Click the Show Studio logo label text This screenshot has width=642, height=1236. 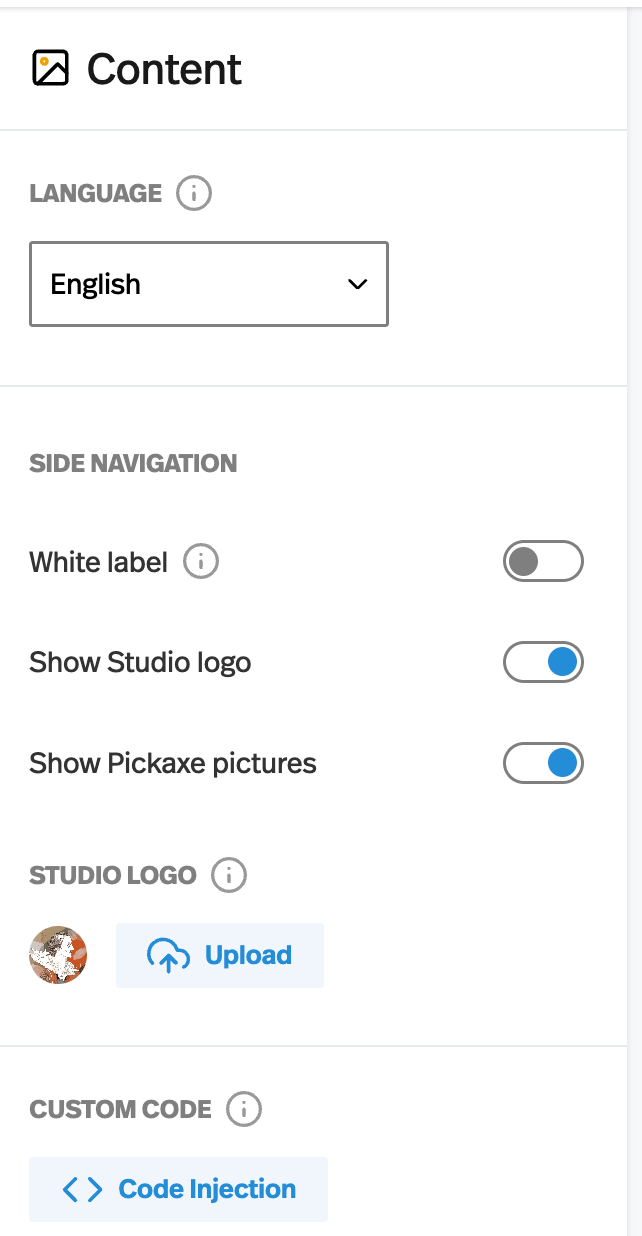pos(140,662)
